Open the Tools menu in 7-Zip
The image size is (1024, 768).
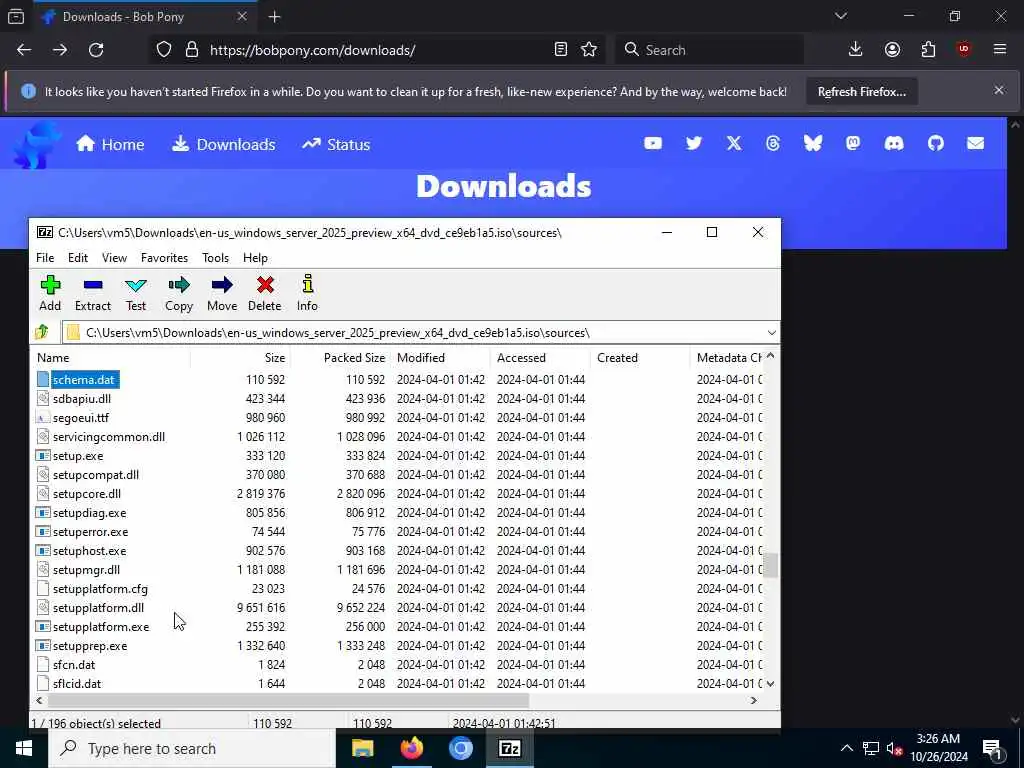216,257
